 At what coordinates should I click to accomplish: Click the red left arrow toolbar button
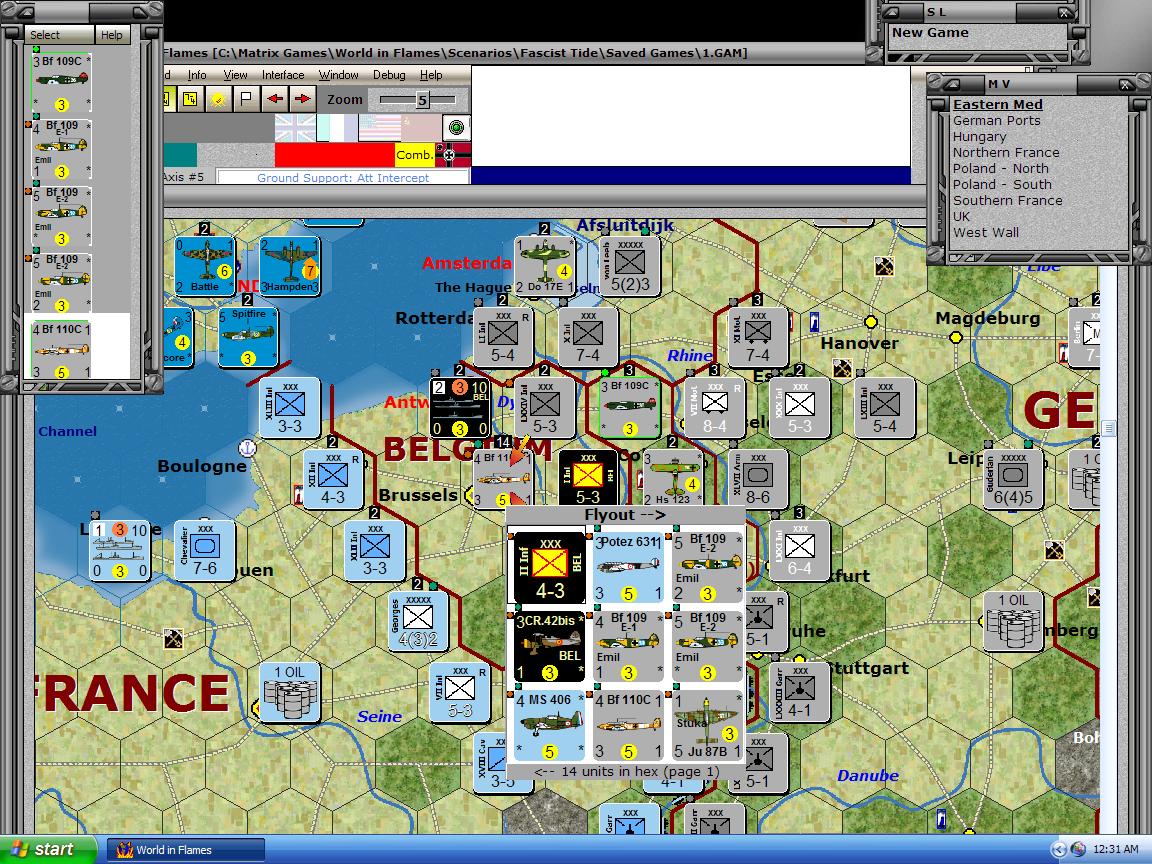pyautogui.click(x=275, y=98)
